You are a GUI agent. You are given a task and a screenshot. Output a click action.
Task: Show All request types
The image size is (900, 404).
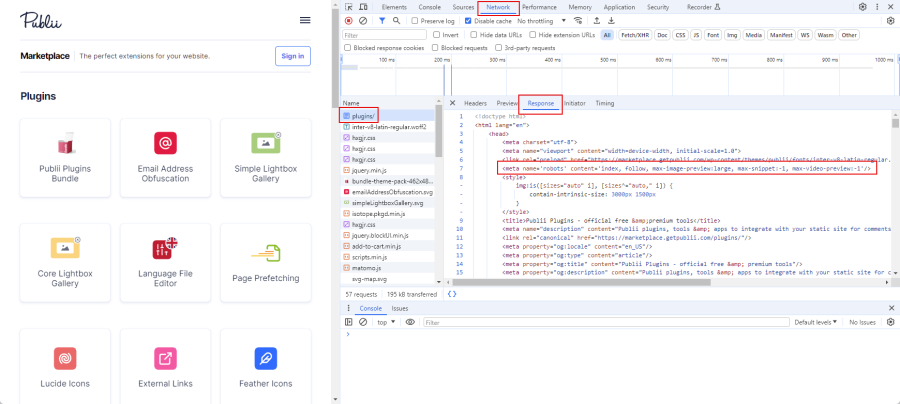pos(607,35)
